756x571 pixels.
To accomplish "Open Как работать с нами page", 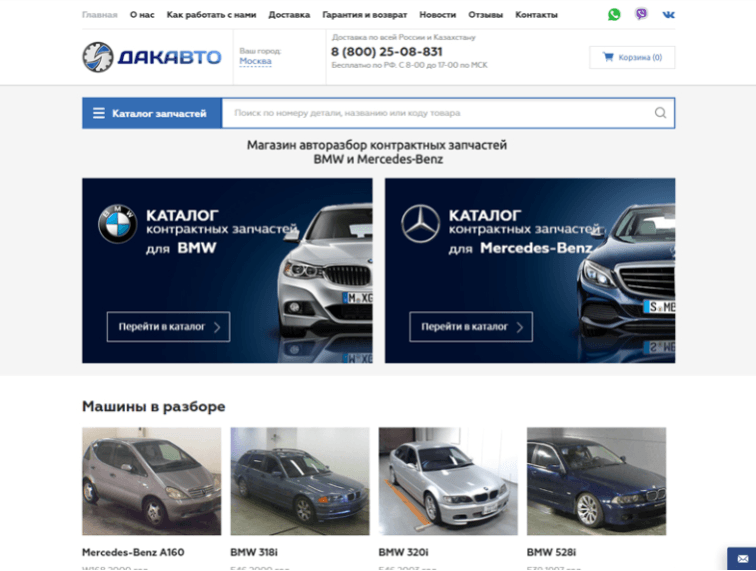I will (x=211, y=15).
